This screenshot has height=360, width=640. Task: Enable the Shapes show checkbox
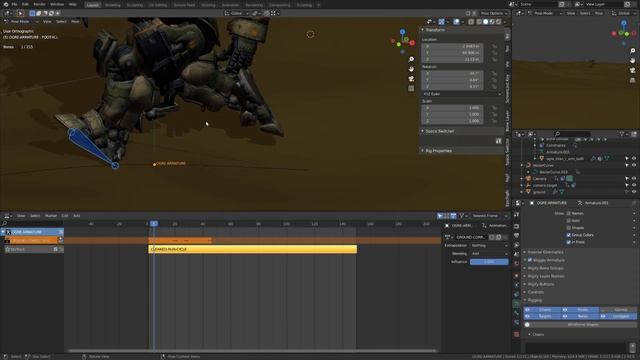click(x=569, y=228)
